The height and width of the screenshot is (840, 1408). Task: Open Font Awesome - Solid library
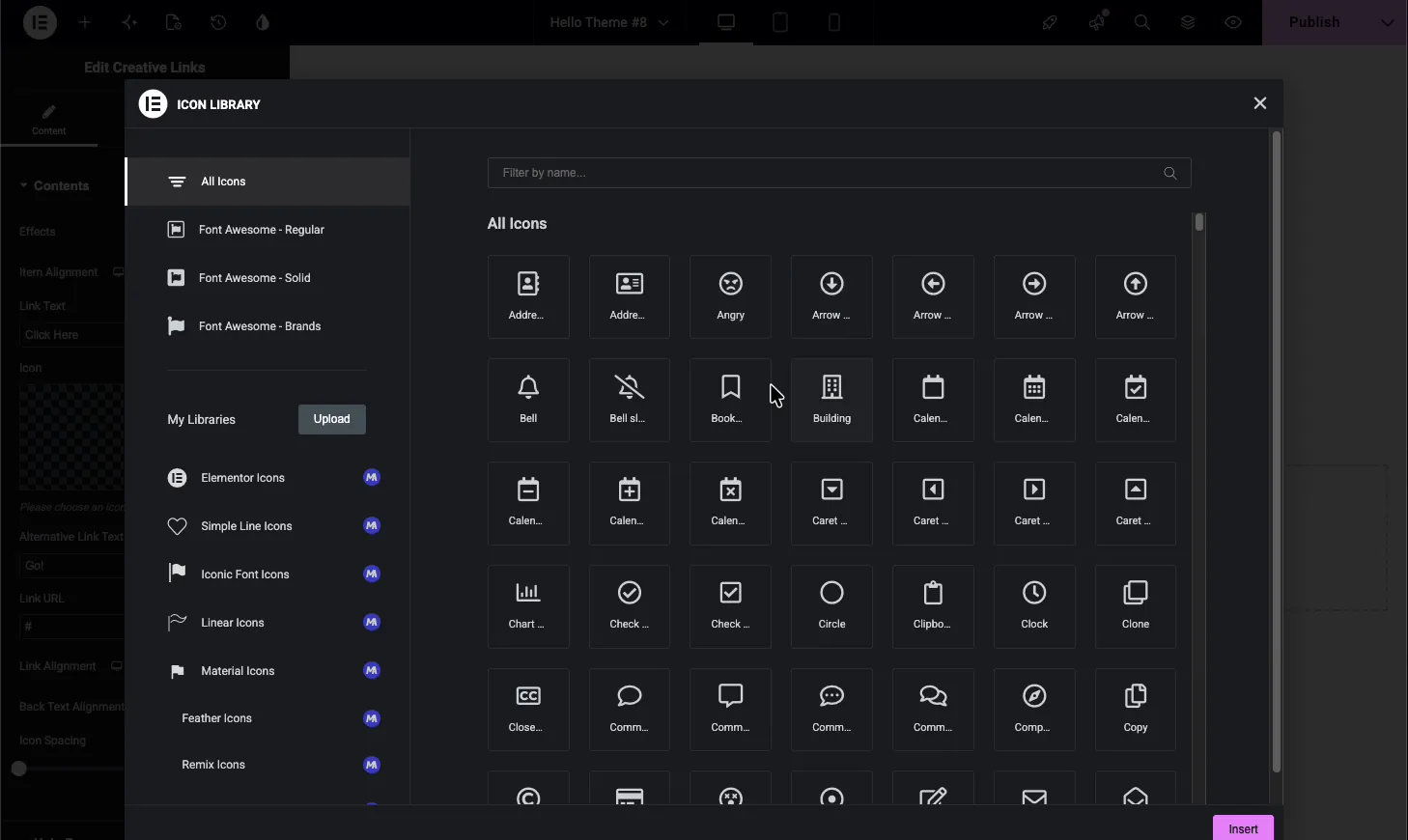point(268,278)
